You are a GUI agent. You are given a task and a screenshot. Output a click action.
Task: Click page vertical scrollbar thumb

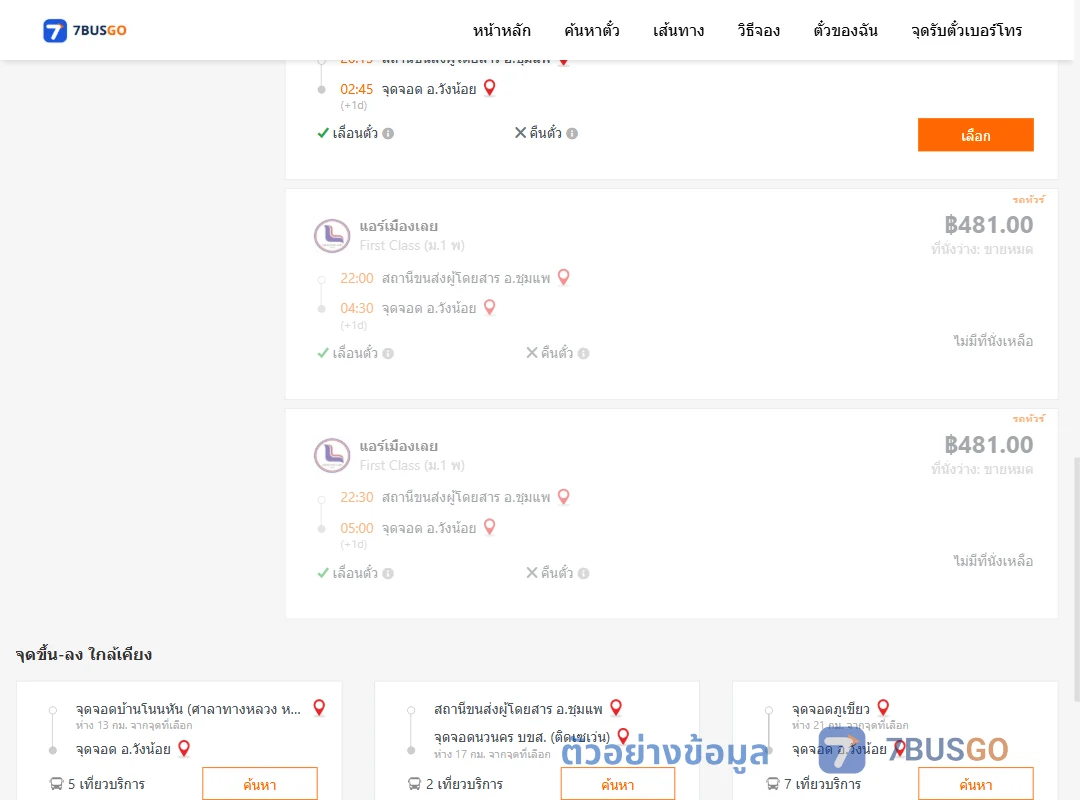1077,579
